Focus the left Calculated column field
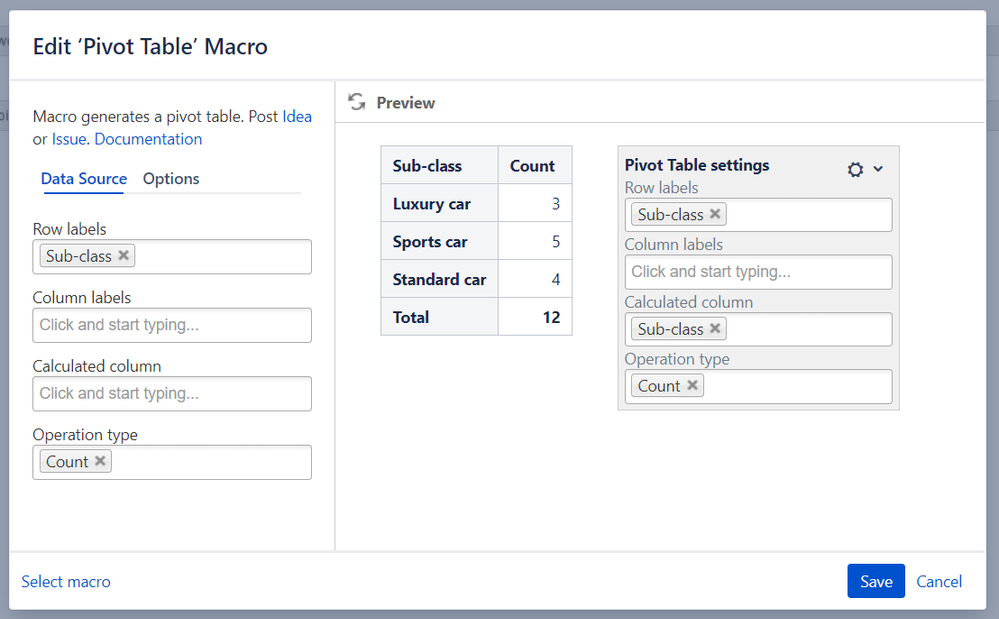Viewport: 999px width, 619px height. [x=172, y=394]
